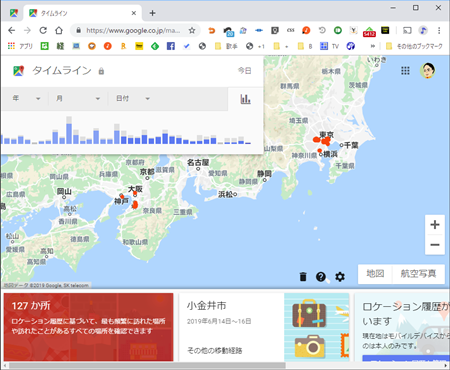Open the help question mark icon
The image size is (450, 370).
click(321, 277)
